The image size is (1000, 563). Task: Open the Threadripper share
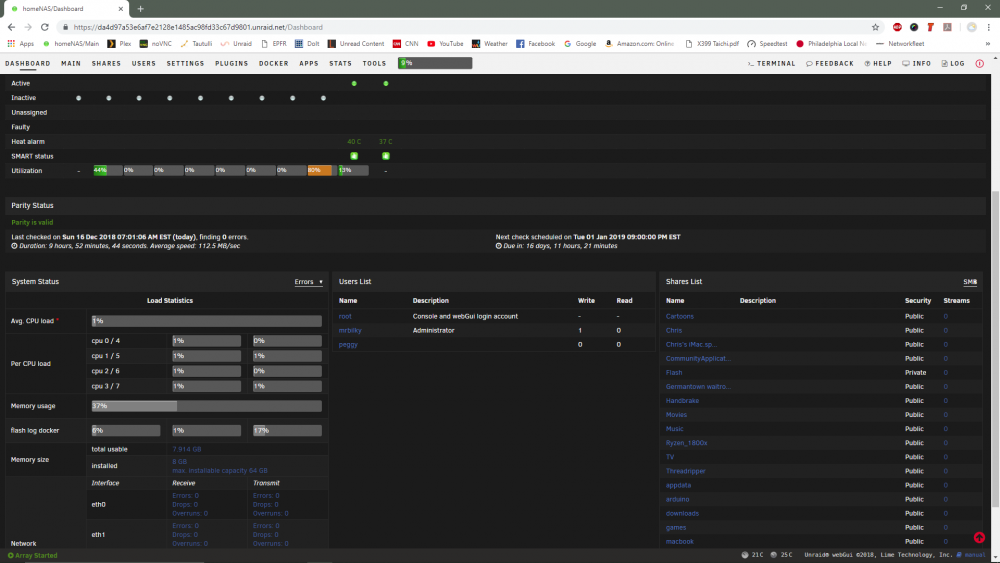pyautogui.click(x=686, y=471)
